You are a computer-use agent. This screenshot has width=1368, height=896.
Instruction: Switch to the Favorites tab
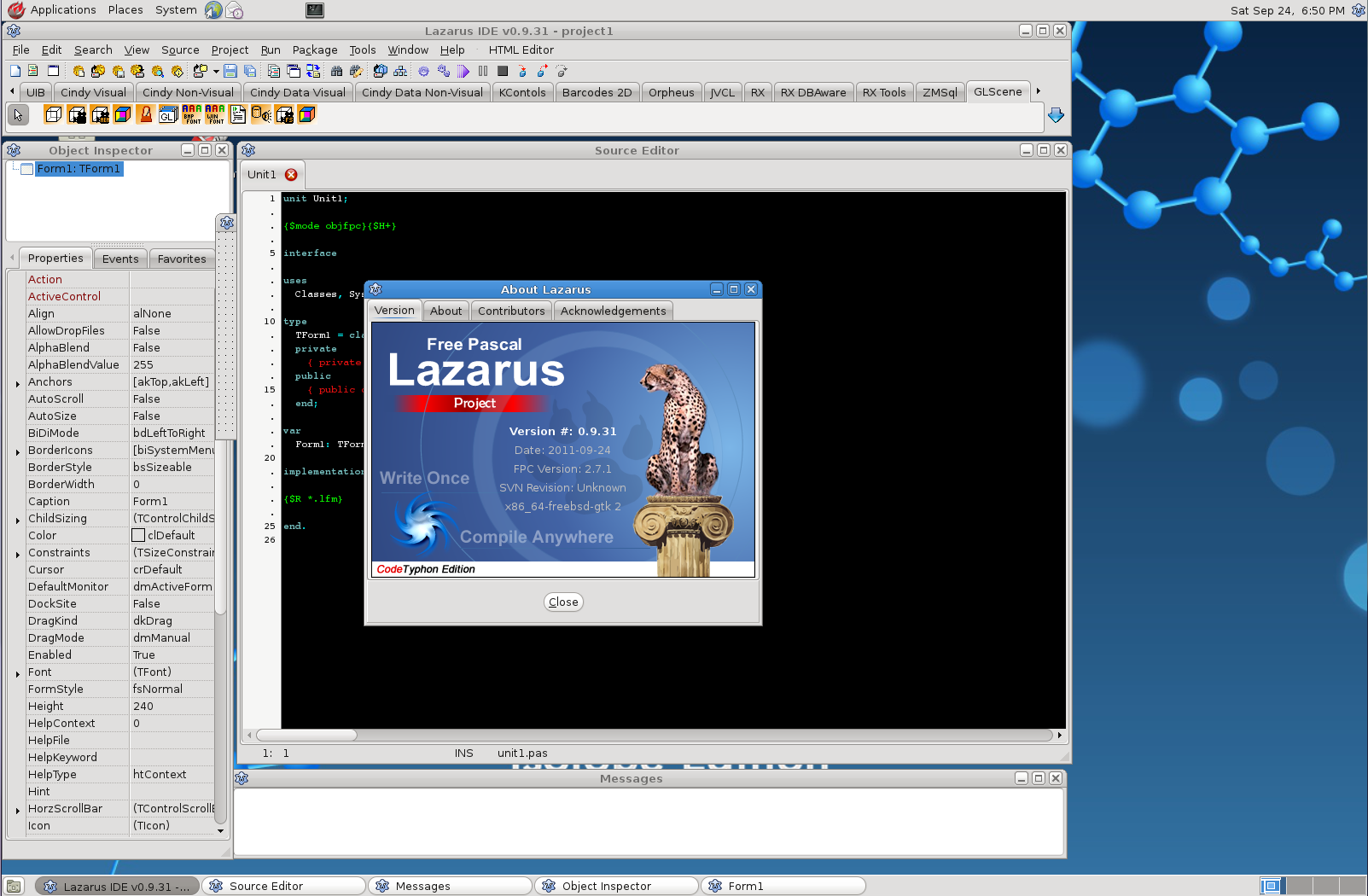[x=182, y=259]
